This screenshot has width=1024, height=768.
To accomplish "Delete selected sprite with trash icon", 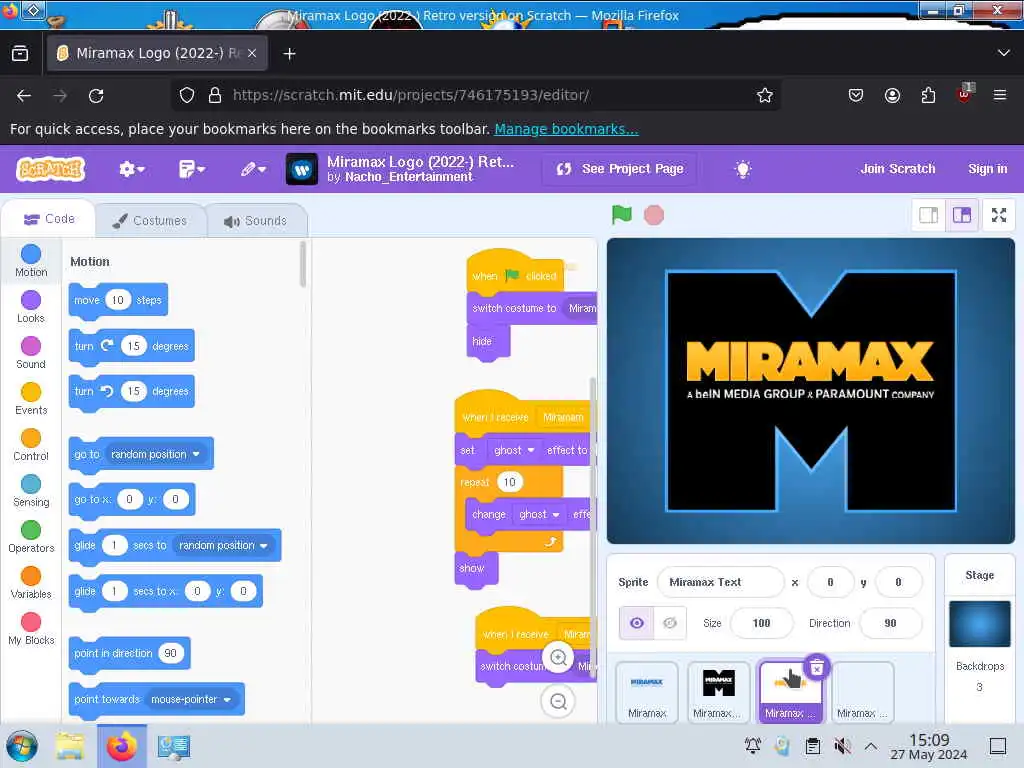I will coord(816,667).
